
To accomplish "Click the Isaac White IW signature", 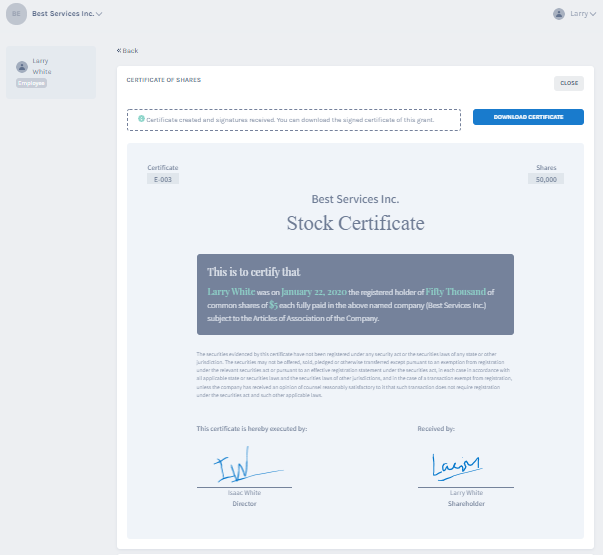I will pos(248,465).
